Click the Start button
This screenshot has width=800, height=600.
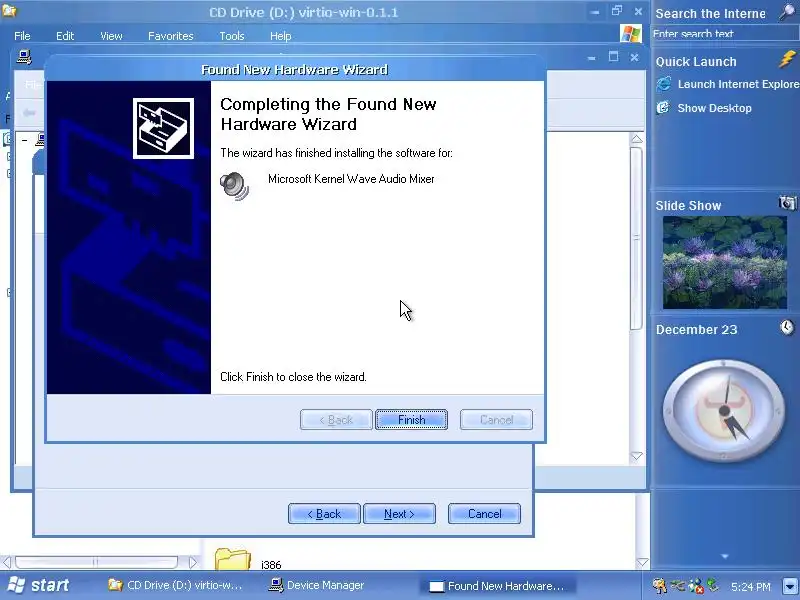(x=40, y=585)
